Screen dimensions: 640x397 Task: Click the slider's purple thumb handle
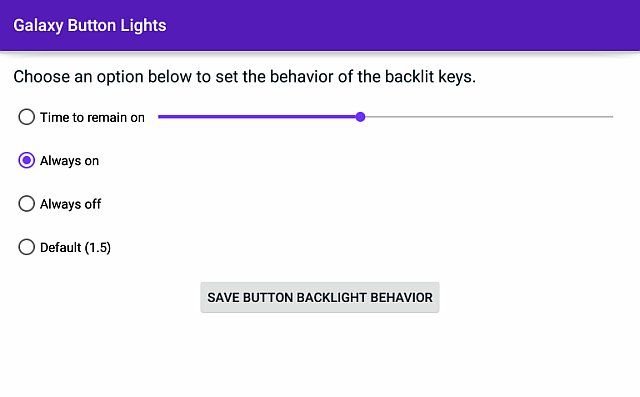click(360, 117)
